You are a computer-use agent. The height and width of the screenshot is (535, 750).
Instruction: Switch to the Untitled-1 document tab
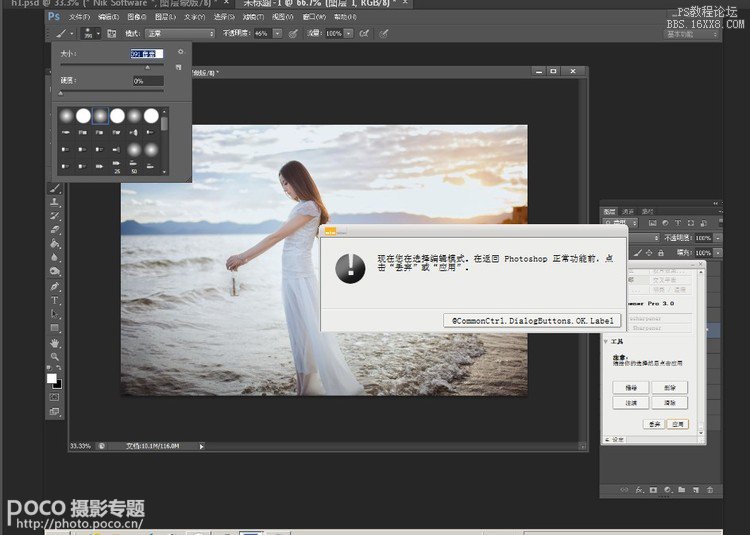(x=320, y=3)
